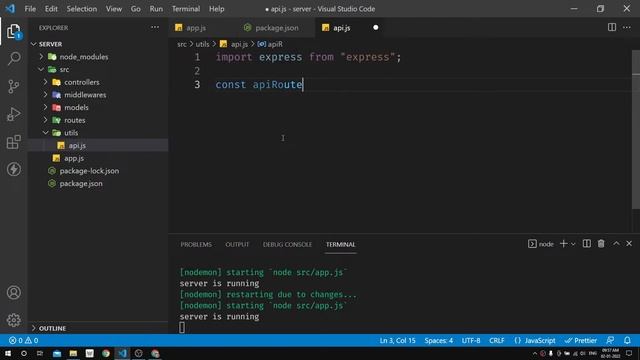The height and width of the screenshot is (360, 640).
Task: Open app.js in Explorer tree
Action: (x=74, y=158)
